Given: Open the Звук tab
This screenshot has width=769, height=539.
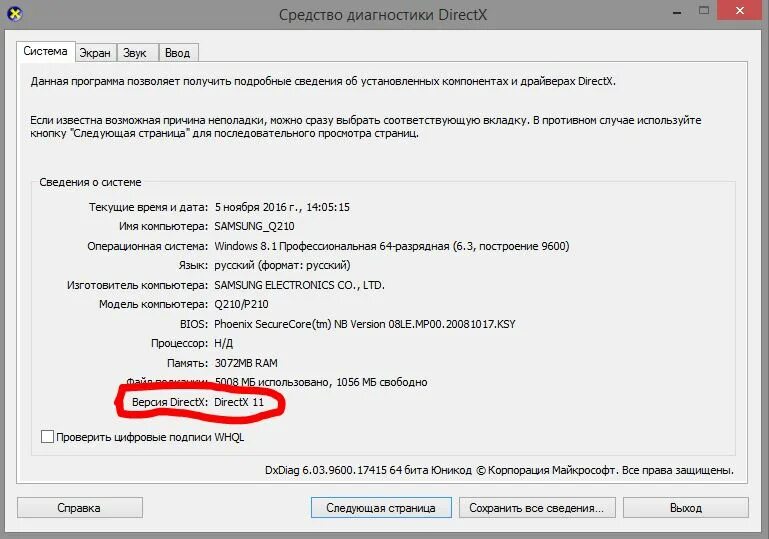Looking at the screenshot, I should click(135, 53).
